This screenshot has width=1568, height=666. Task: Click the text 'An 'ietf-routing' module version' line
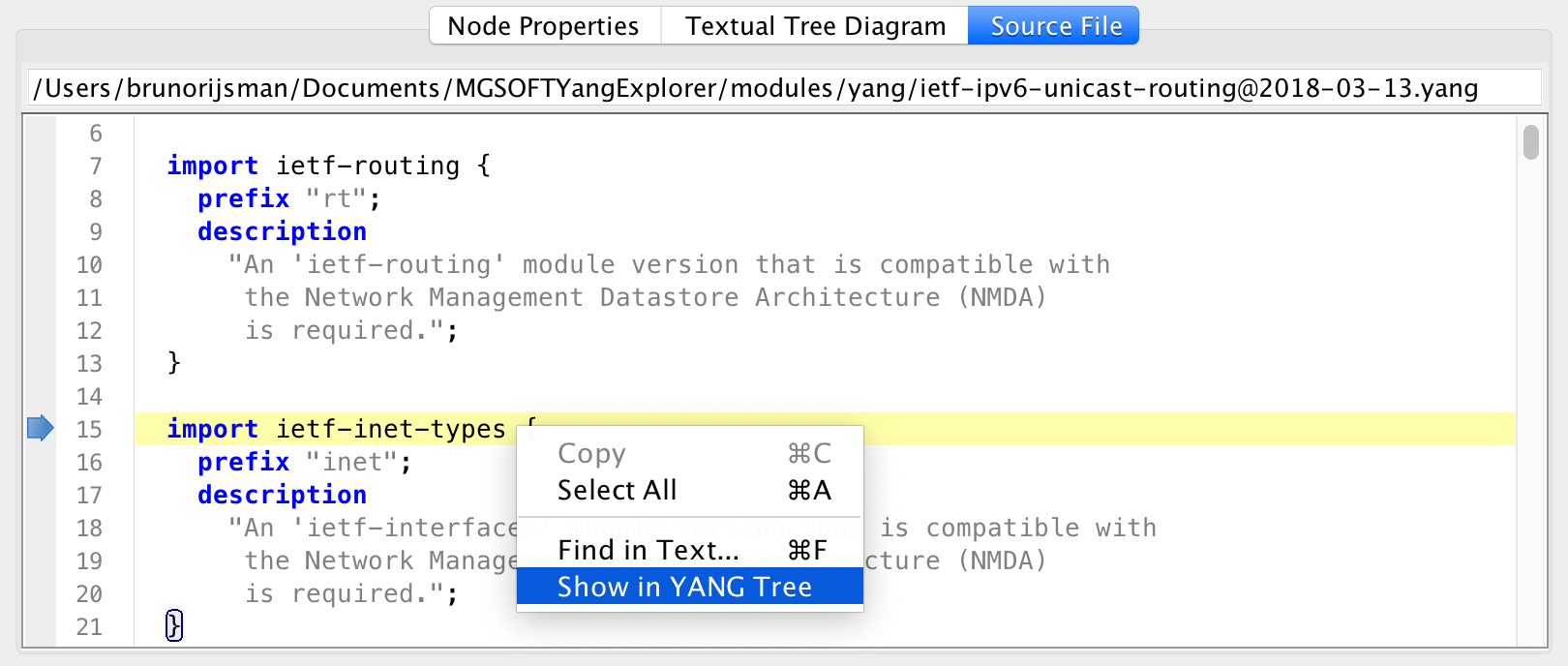click(x=669, y=264)
